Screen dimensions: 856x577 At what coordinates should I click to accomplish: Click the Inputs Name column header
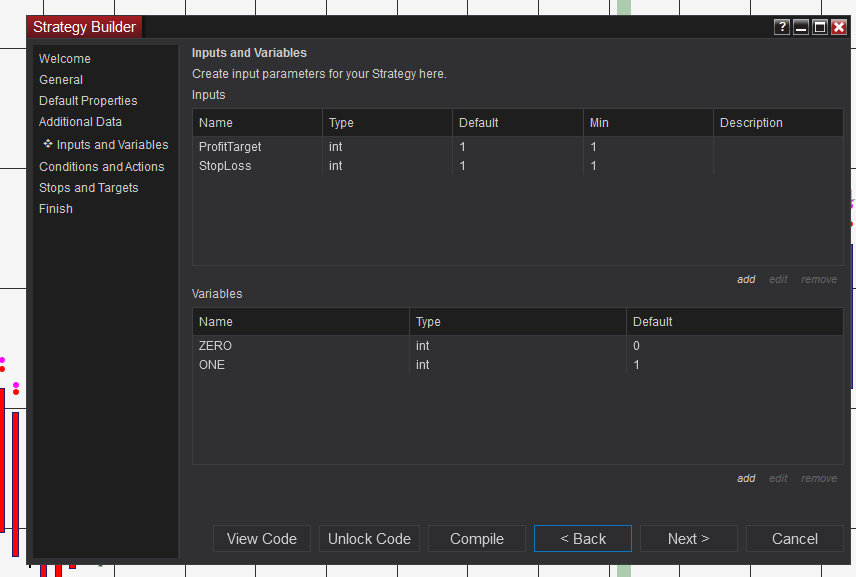(257, 123)
